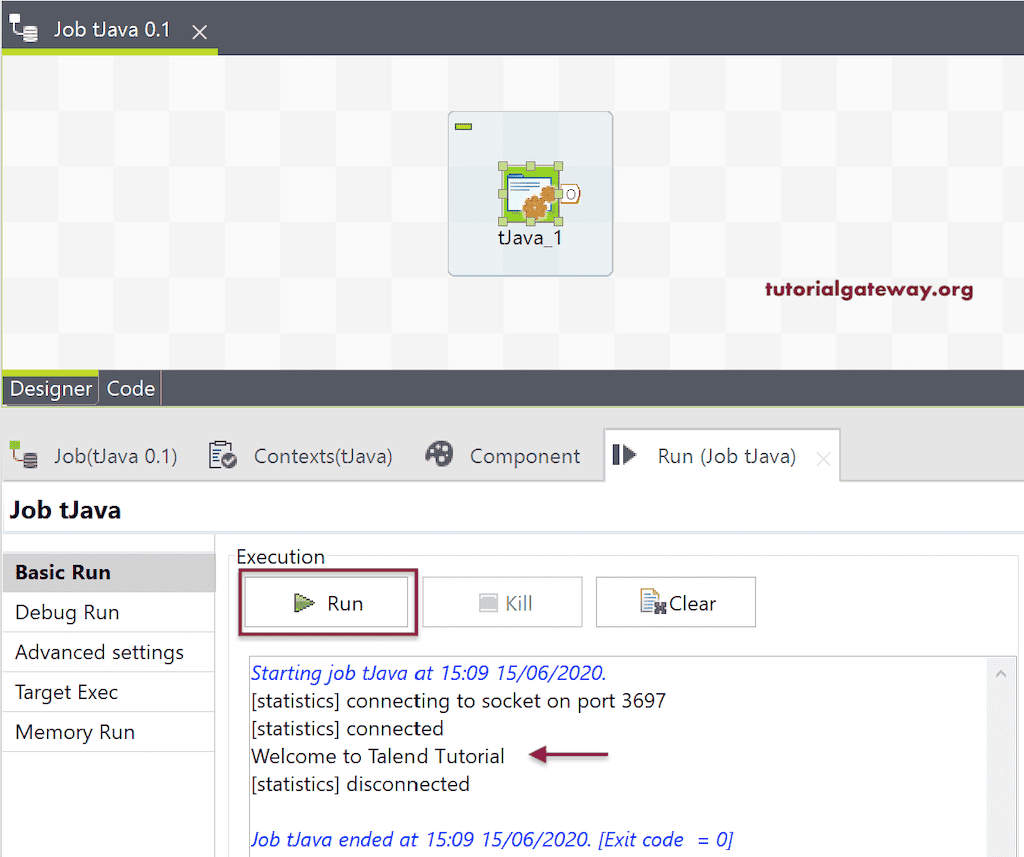The height and width of the screenshot is (857, 1024).
Task: Click the Run view play icon
Action: [624, 455]
